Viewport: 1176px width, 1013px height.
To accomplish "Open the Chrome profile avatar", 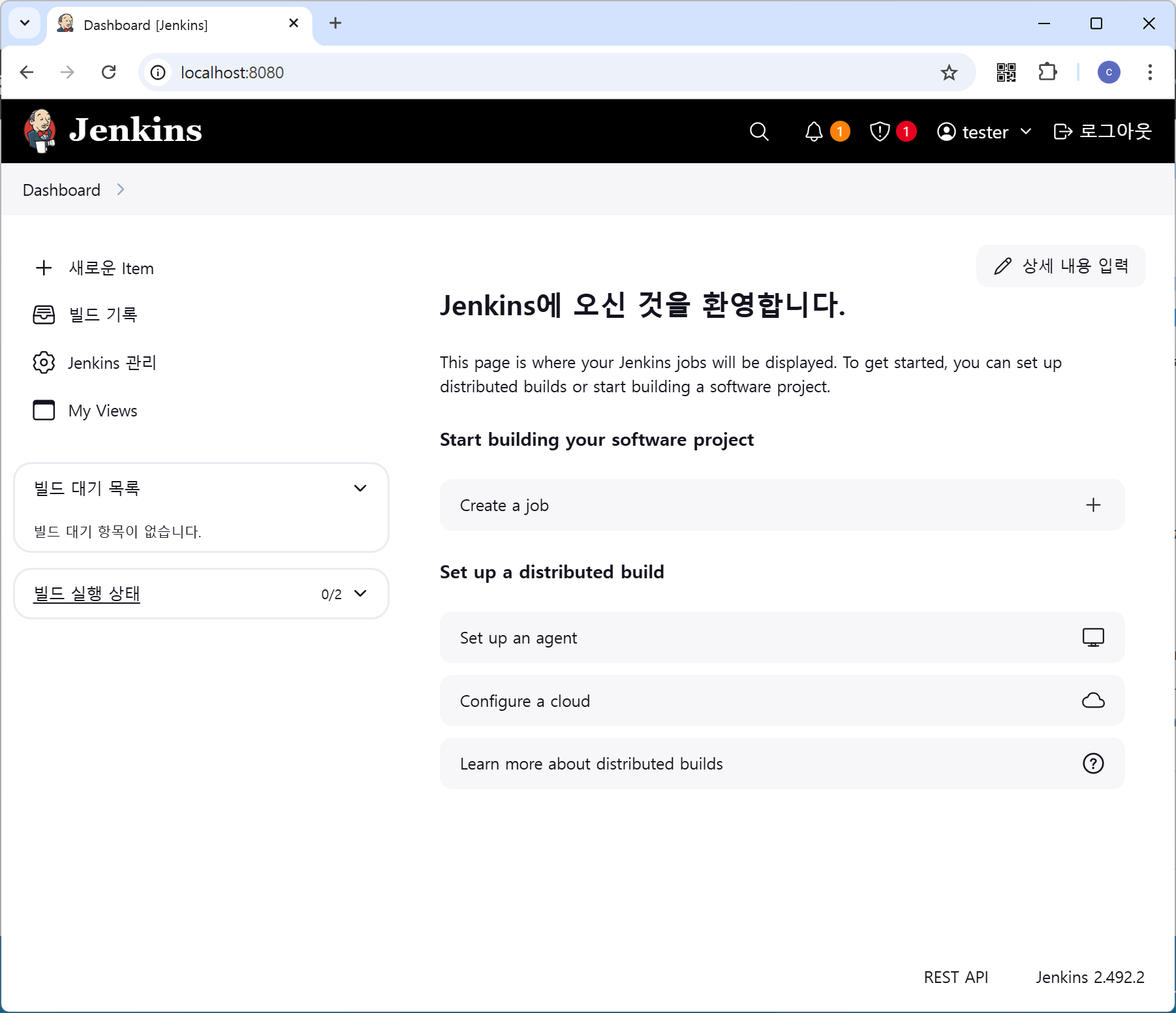I will tap(1109, 72).
